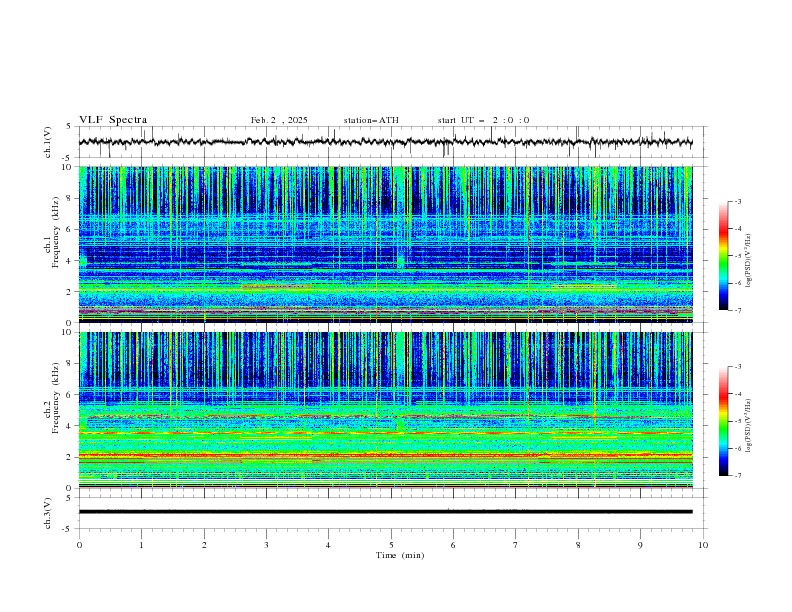Click the upper colorbar "-7" tick value
The image size is (792, 612).
point(738,310)
